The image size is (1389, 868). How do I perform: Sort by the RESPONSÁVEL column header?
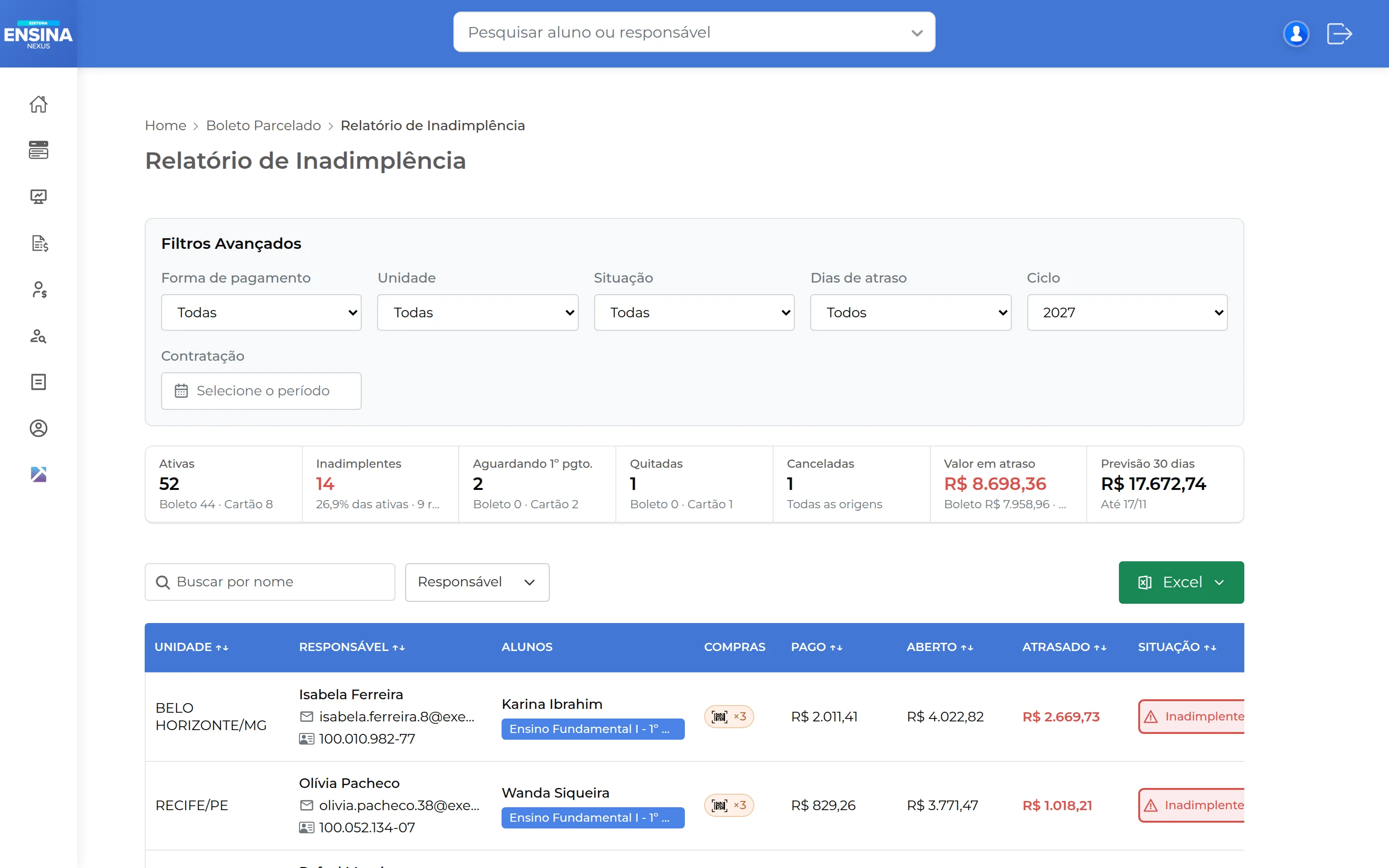coord(352,647)
